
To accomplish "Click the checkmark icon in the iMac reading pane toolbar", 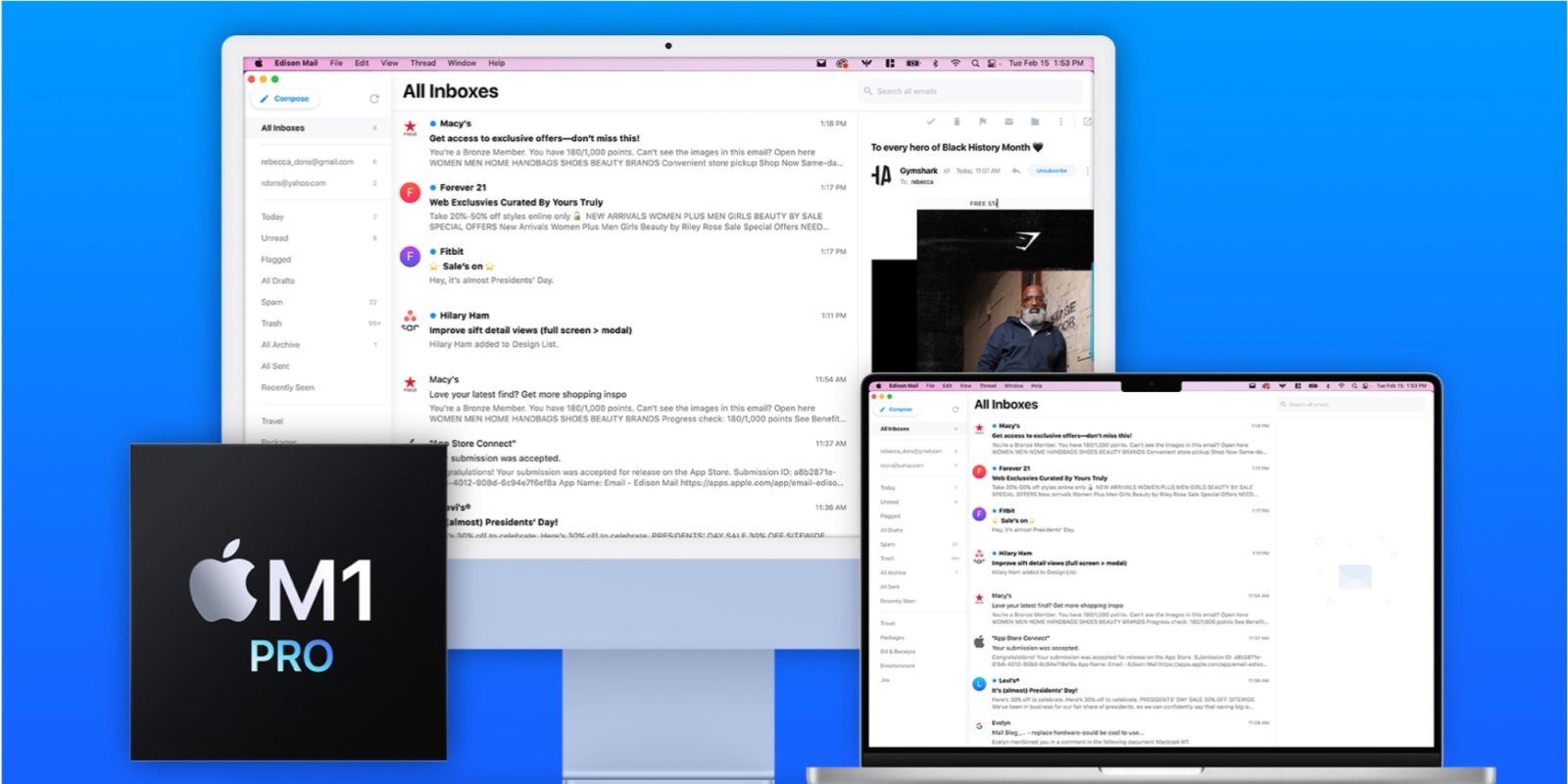I will 930,122.
